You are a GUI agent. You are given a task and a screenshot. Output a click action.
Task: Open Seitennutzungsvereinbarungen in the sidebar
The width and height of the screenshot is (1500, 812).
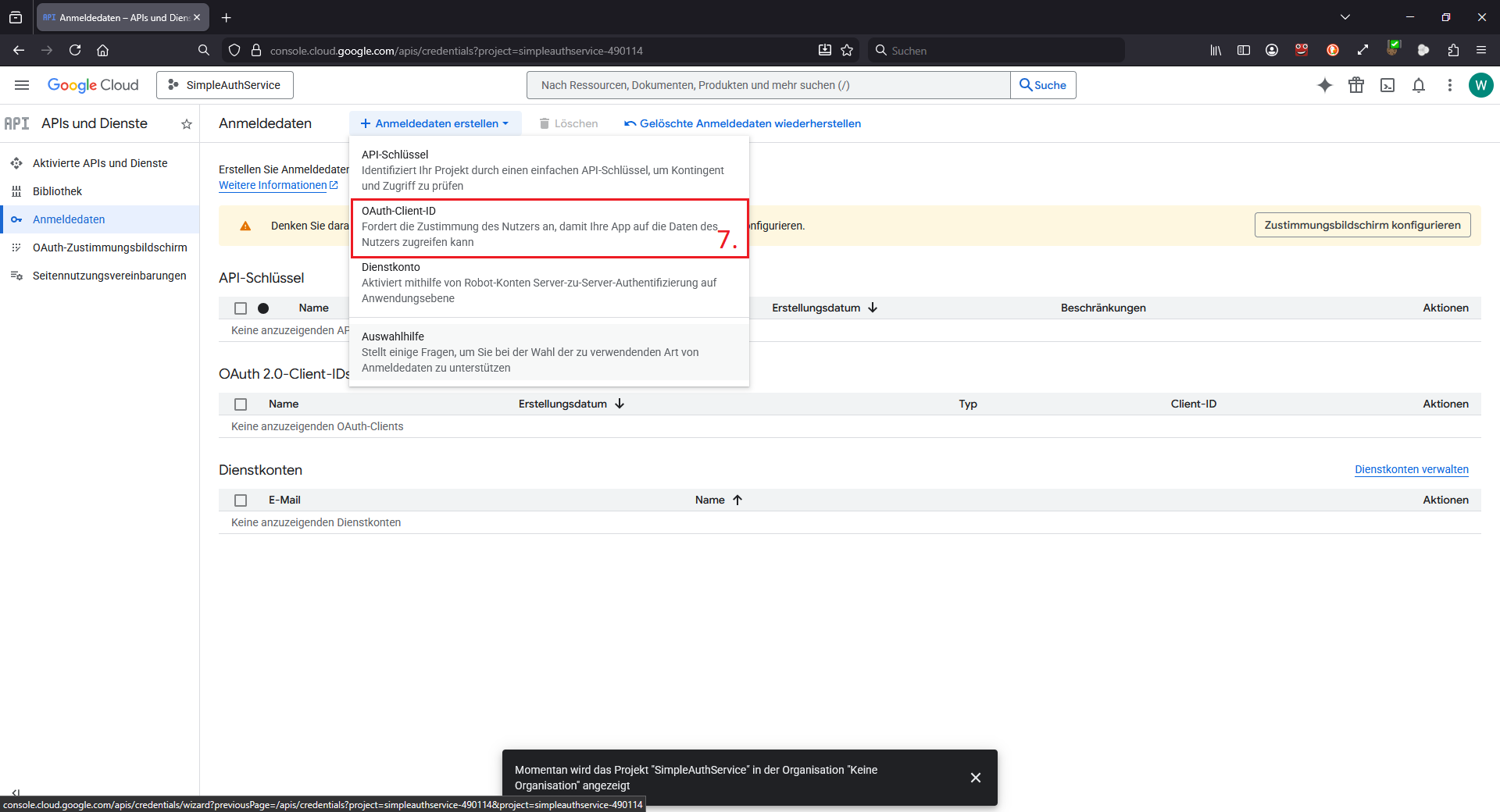(100, 276)
